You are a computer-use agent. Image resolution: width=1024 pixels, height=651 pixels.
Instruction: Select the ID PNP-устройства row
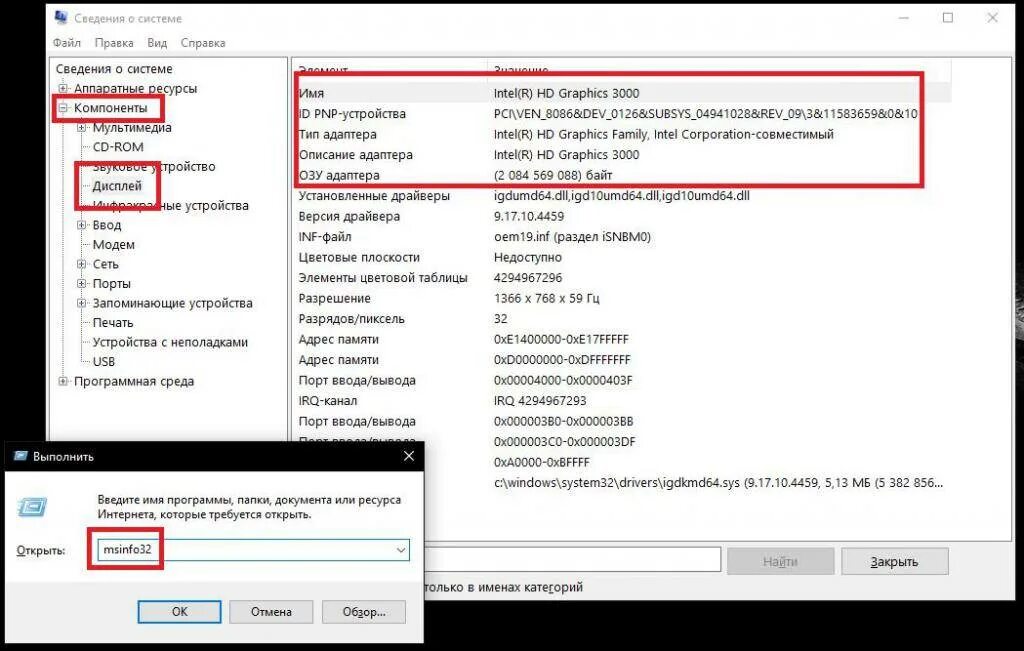point(624,114)
